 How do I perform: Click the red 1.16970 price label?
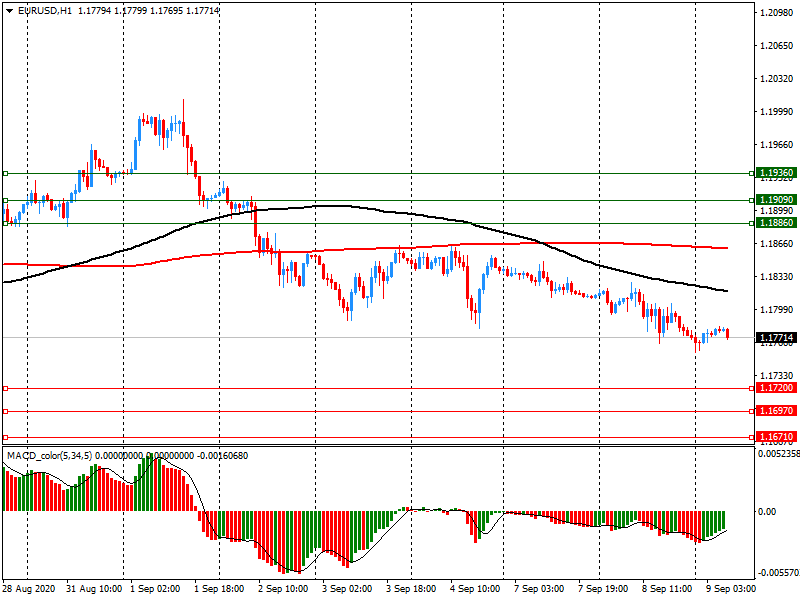pyautogui.click(x=776, y=411)
